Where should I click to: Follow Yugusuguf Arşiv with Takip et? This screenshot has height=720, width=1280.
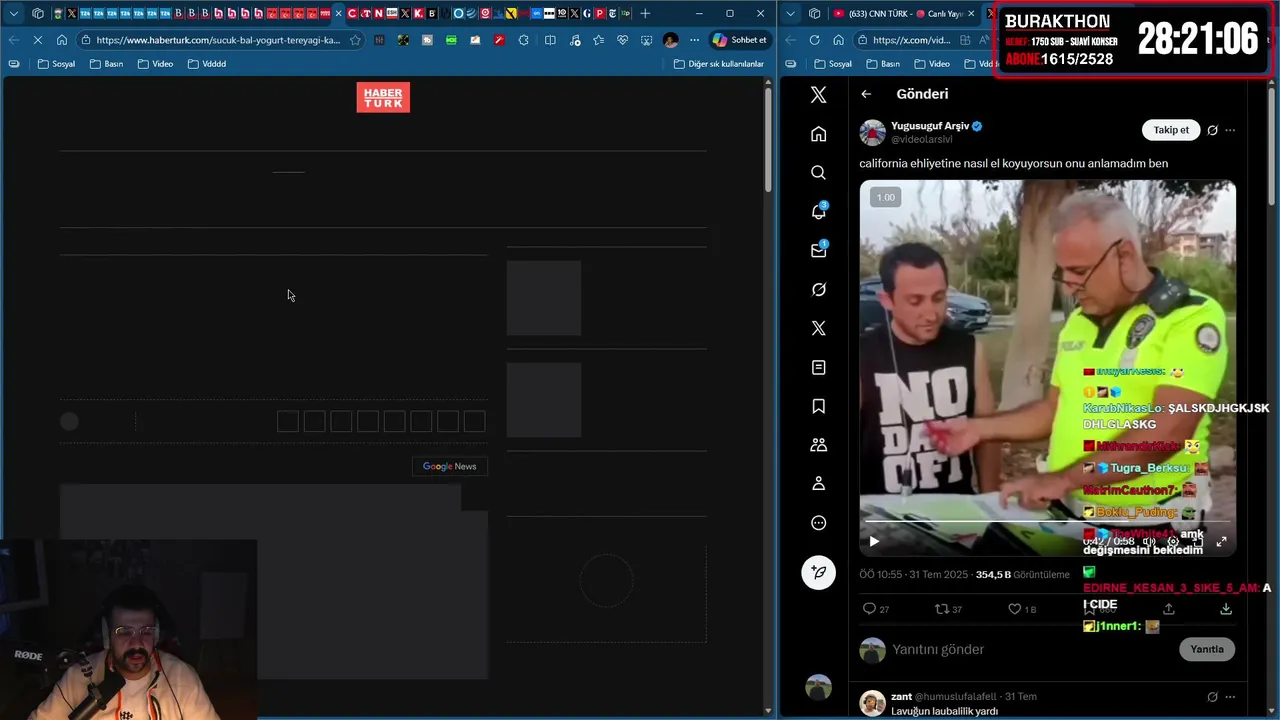click(1171, 130)
